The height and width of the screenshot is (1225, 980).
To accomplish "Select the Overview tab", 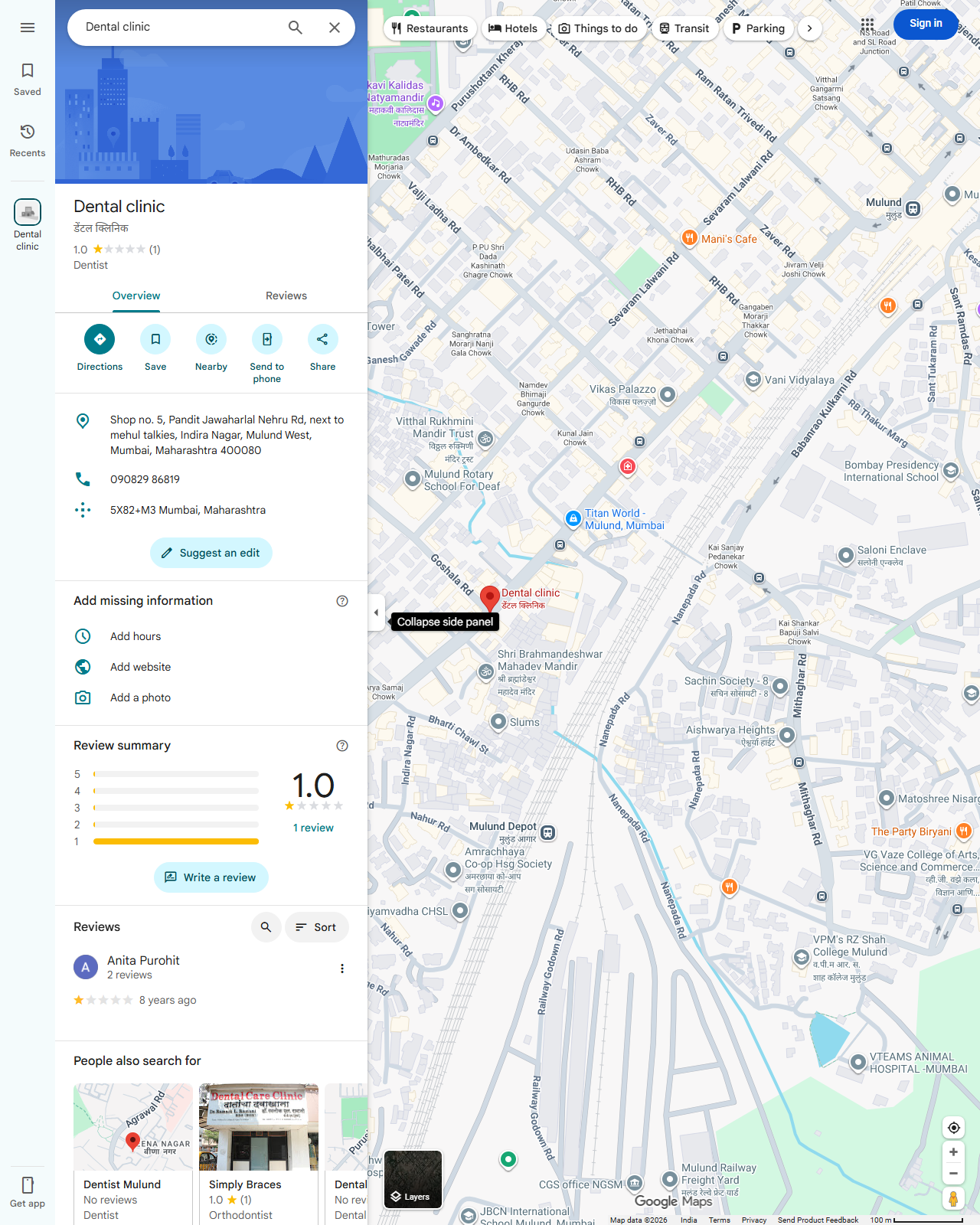I will tap(136, 296).
